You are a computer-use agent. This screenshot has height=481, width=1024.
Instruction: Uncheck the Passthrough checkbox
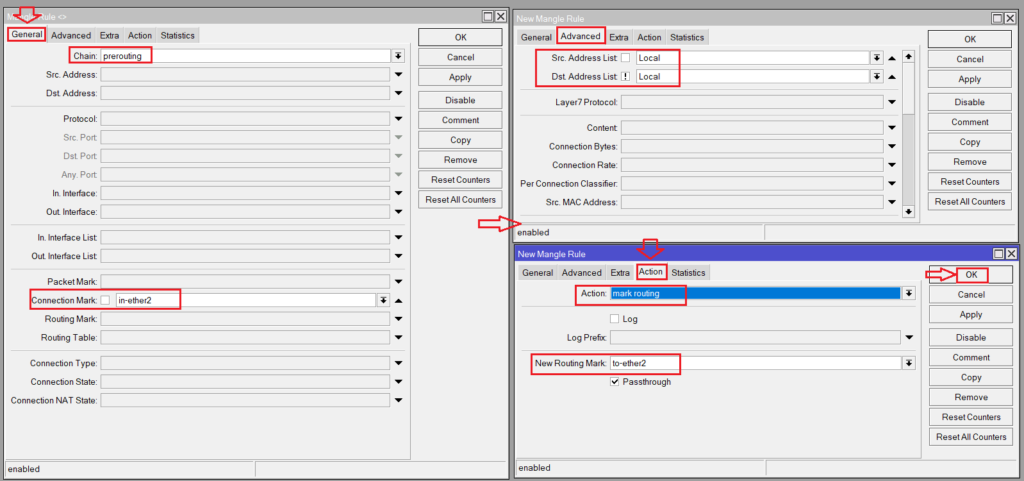[615, 382]
